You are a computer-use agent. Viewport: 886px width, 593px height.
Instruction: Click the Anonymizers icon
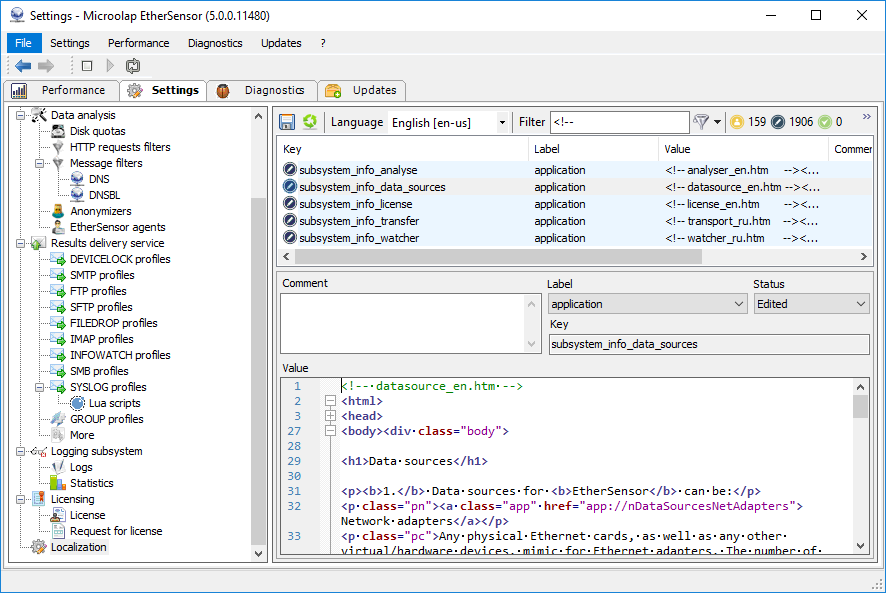click(x=58, y=211)
